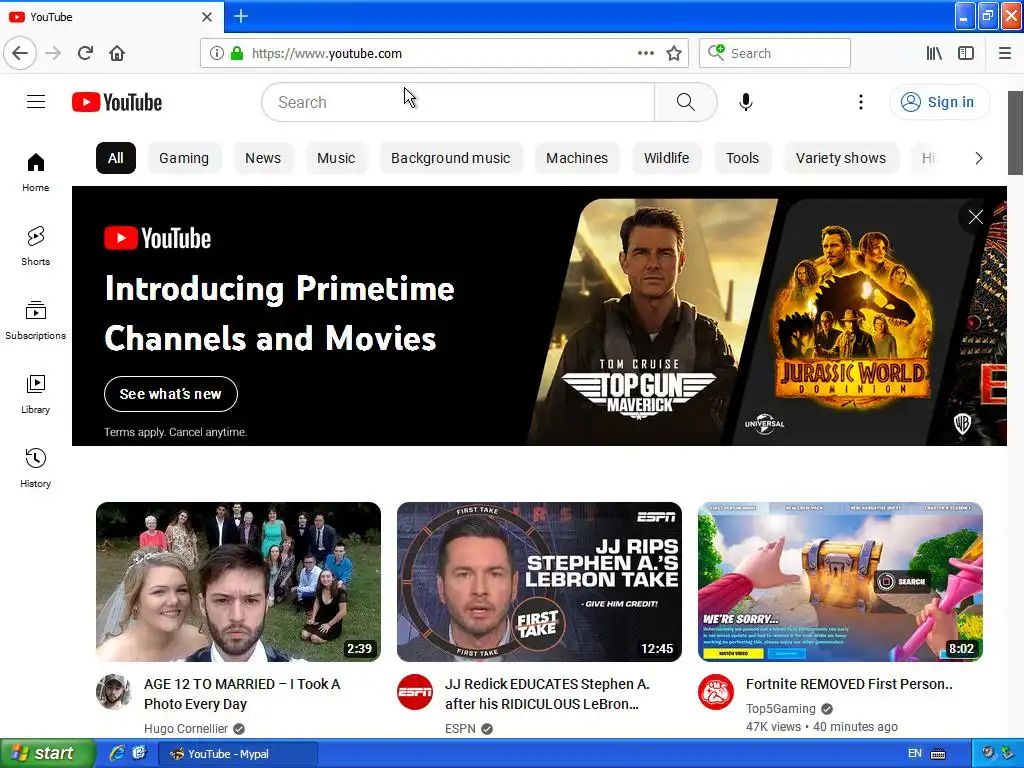Click EN language indicator in taskbar

click(x=914, y=753)
